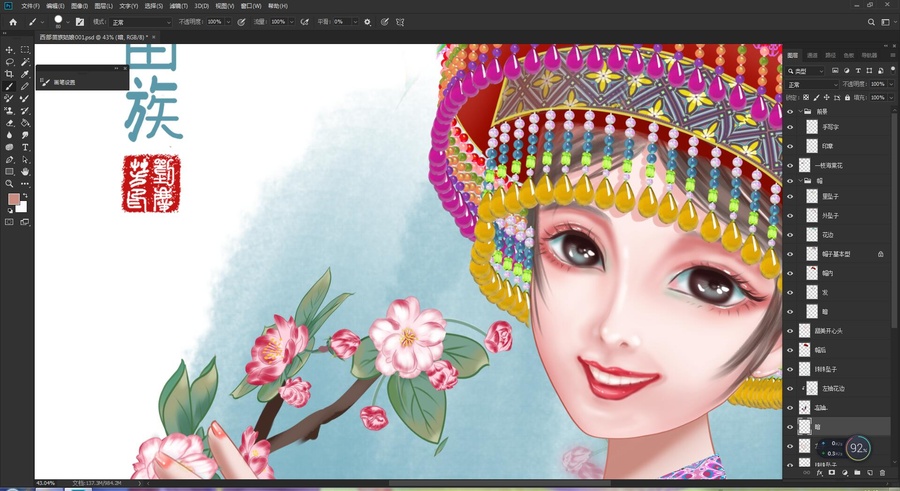Open brush settings panel icon in options bar
Viewport: 900px width, 491px height.
click(80, 22)
